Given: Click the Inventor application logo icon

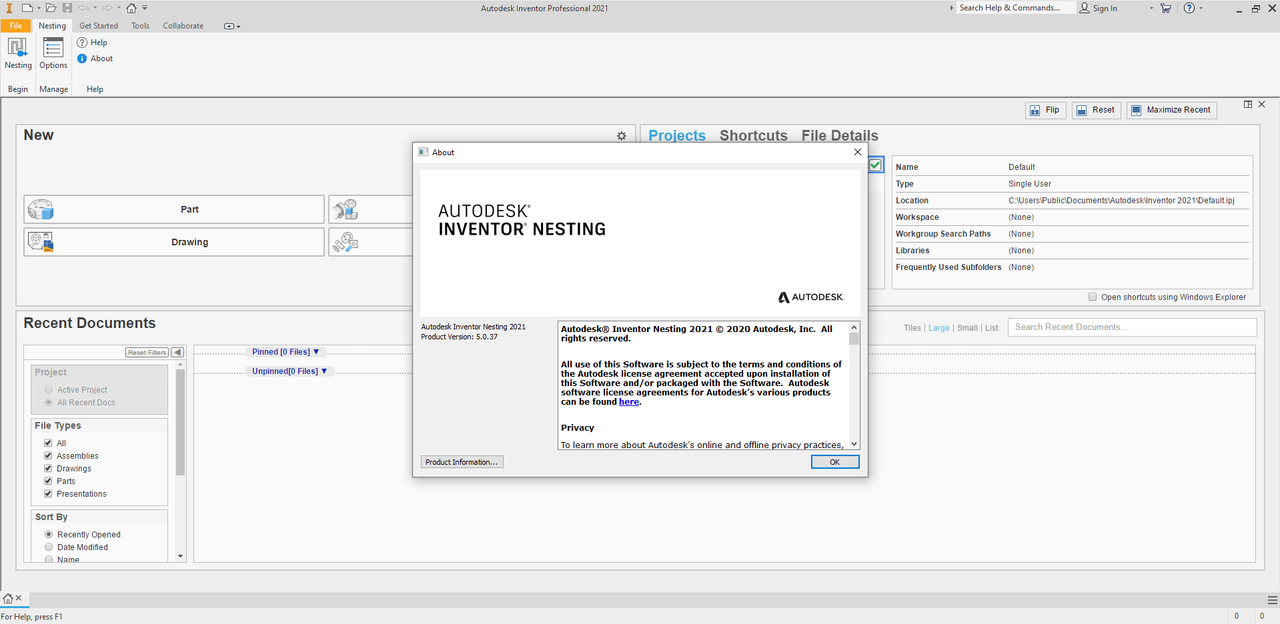Looking at the screenshot, I should 8,8.
